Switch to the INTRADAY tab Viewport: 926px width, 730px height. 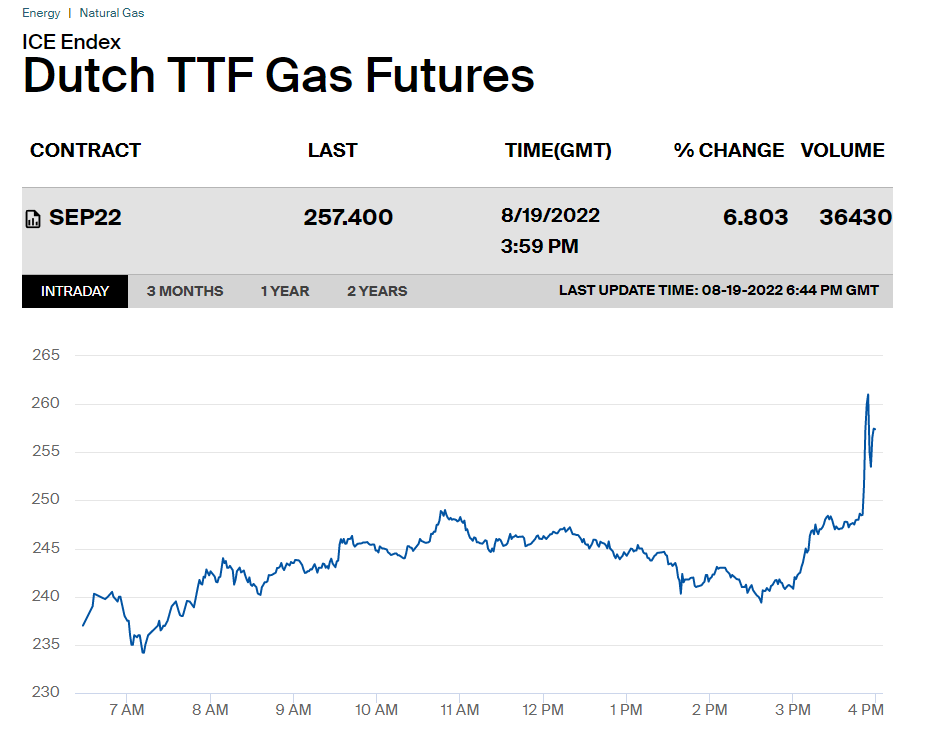75,291
